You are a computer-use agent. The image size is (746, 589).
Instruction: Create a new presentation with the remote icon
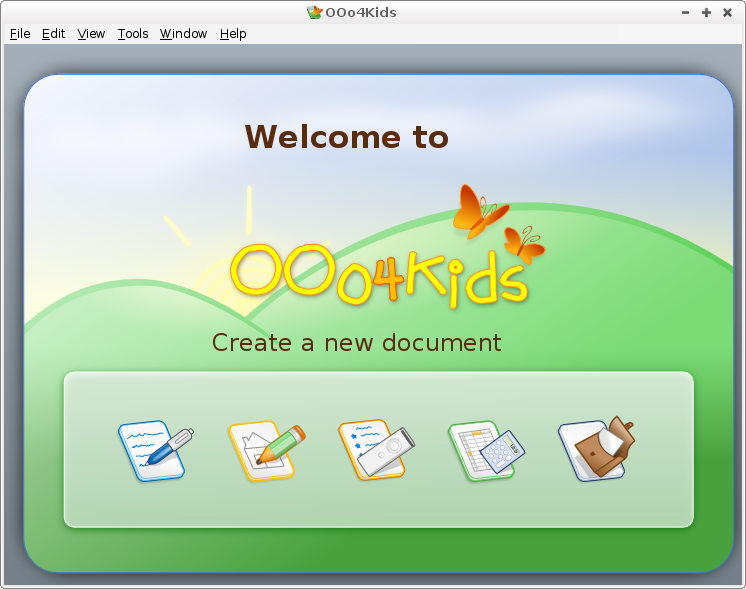(x=376, y=450)
